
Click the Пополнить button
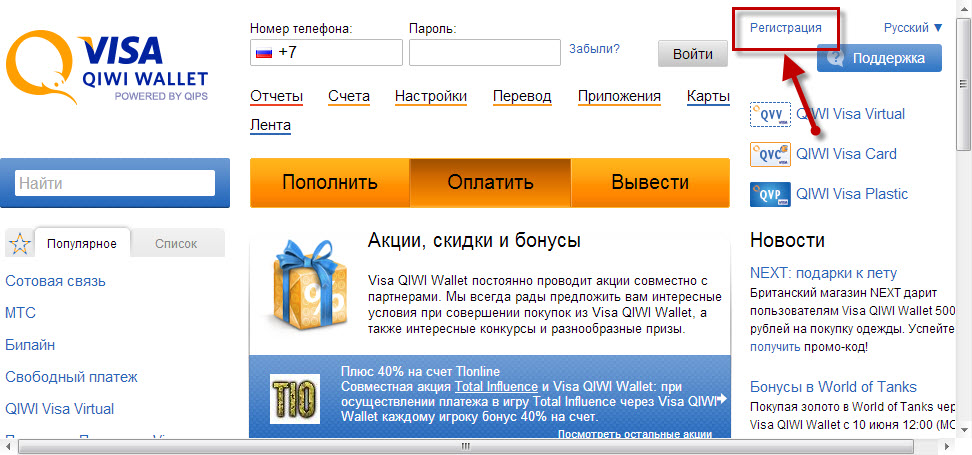click(x=330, y=183)
